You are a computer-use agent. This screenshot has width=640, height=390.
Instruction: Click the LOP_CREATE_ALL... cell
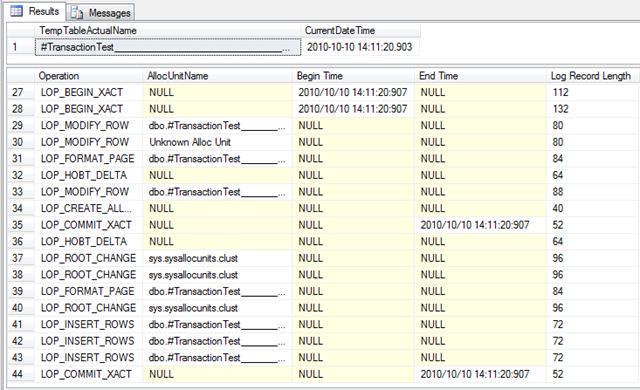pyautogui.click(x=89, y=208)
